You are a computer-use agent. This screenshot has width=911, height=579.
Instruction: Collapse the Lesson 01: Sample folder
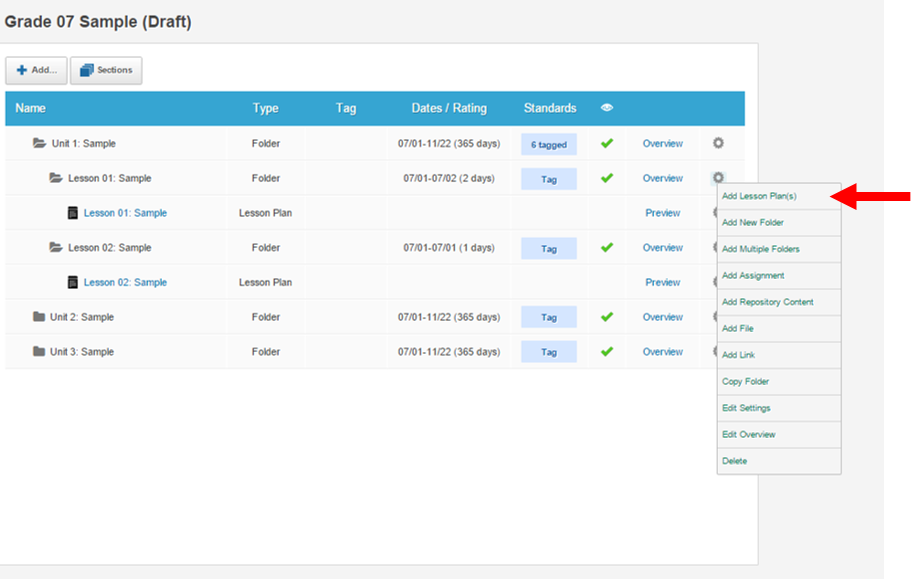[x=56, y=178]
